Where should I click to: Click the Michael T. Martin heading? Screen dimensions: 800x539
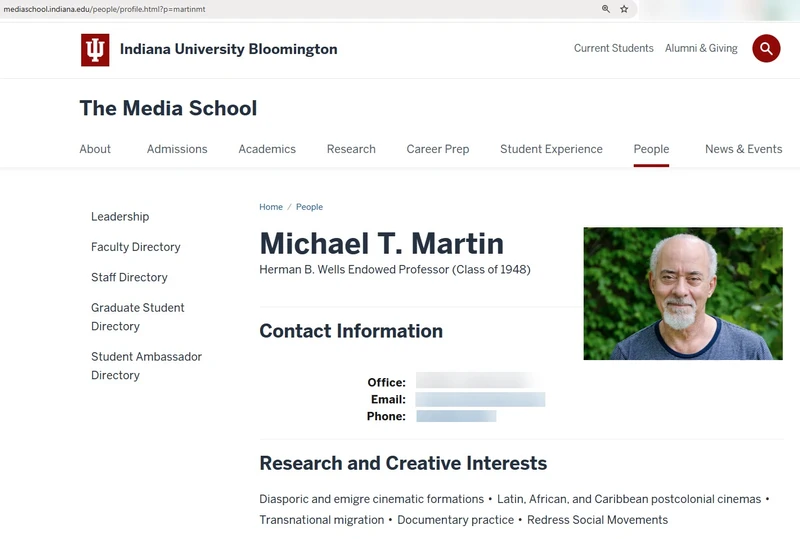pos(382,243)
